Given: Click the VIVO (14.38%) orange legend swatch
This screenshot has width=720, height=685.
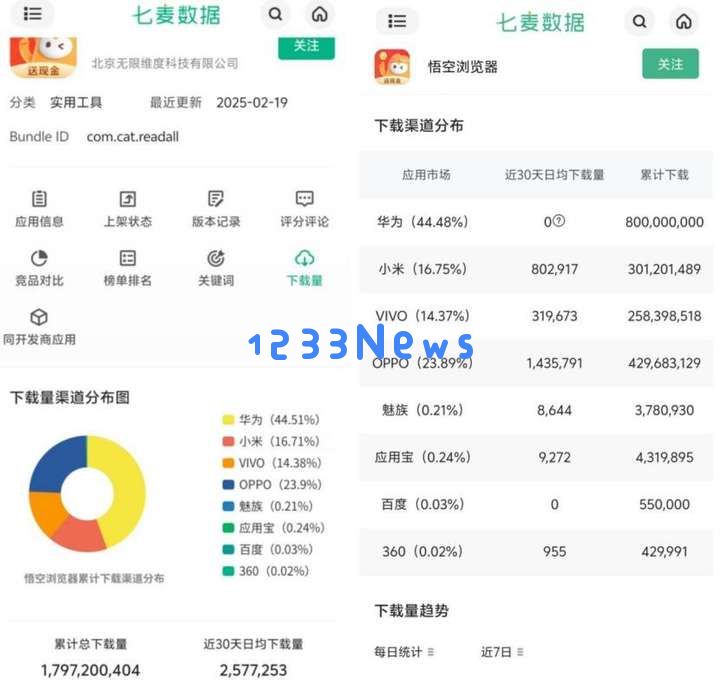Looking at the screenshot, I should (228, 463).
